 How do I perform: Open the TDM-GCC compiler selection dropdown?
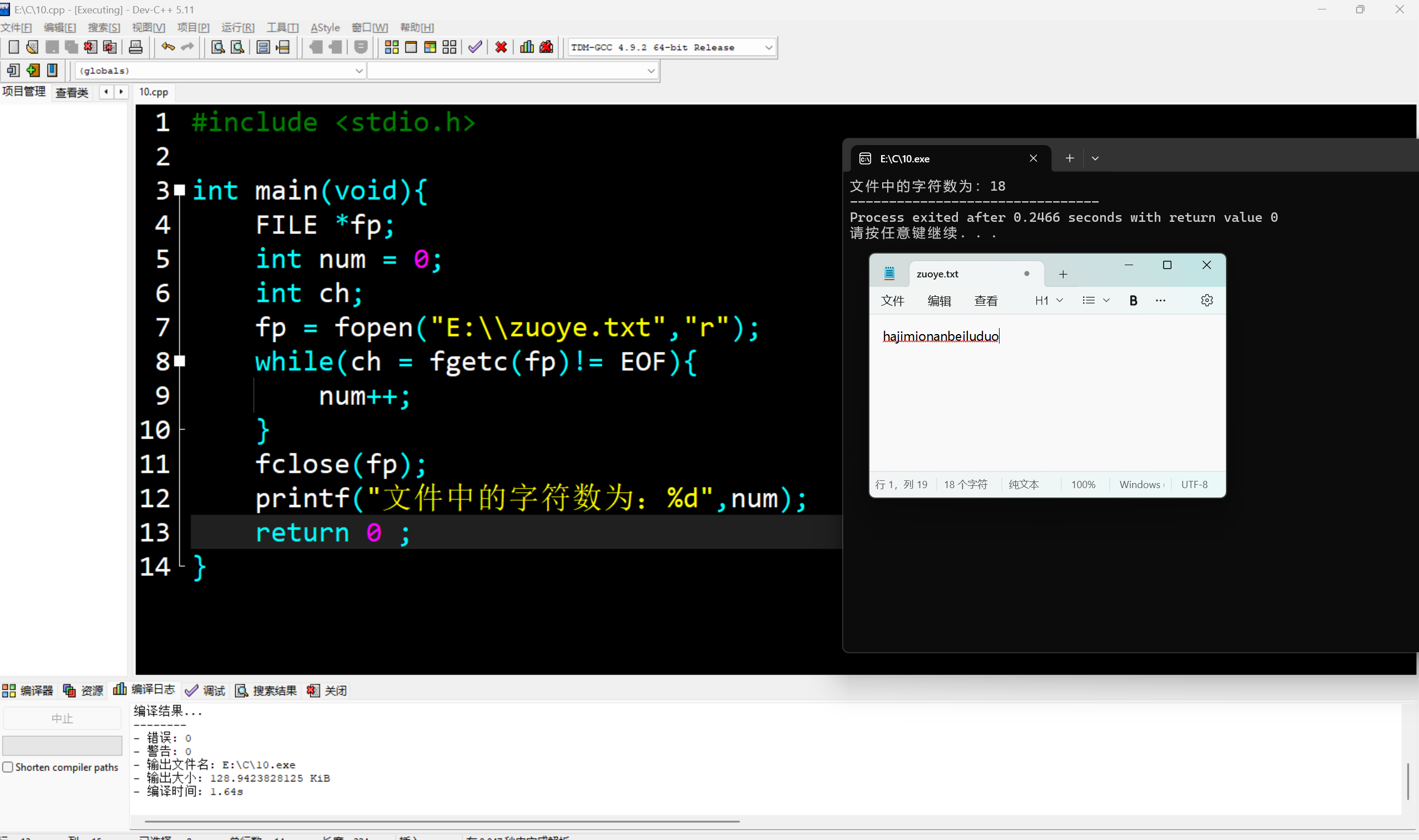[768, 48]
